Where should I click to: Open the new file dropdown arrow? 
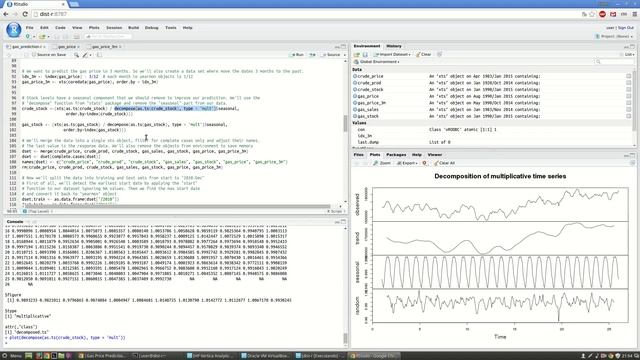point(34,36)
